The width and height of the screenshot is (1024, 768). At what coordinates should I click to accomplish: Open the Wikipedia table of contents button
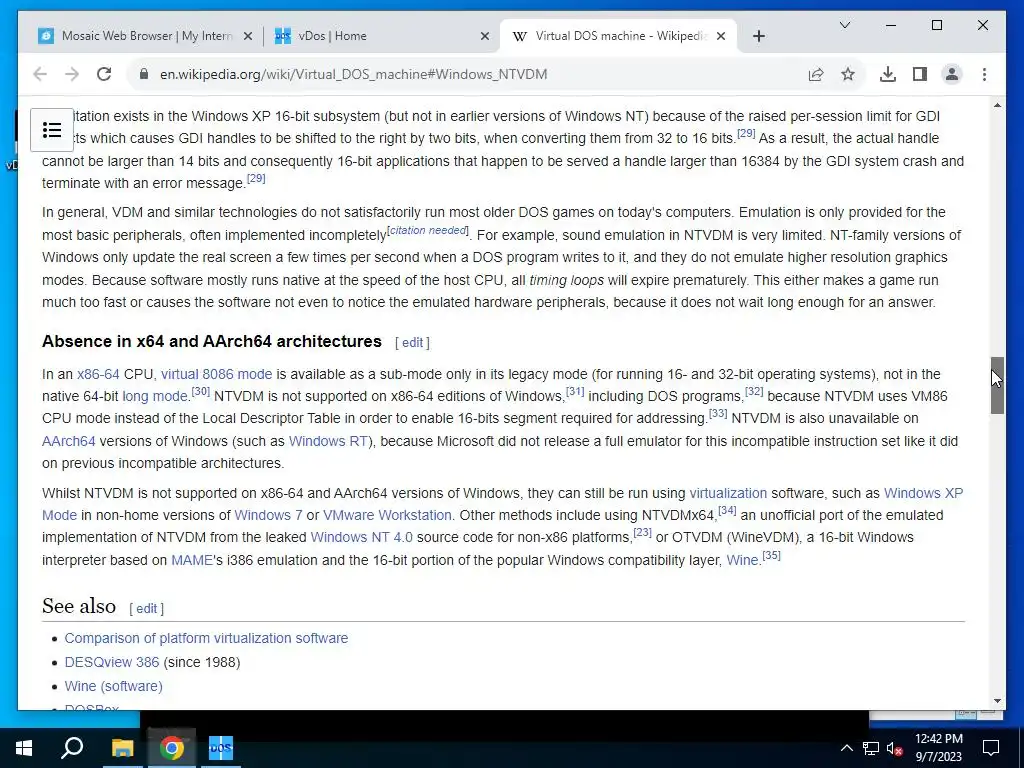point(52,130)
